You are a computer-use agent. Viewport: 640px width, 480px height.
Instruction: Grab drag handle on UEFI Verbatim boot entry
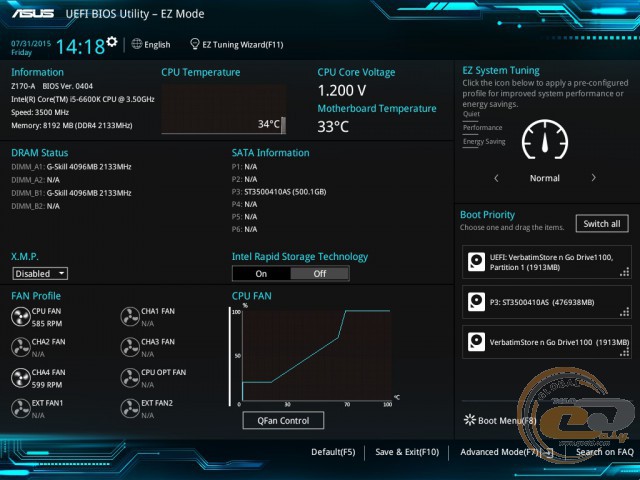tap(624, 272)
